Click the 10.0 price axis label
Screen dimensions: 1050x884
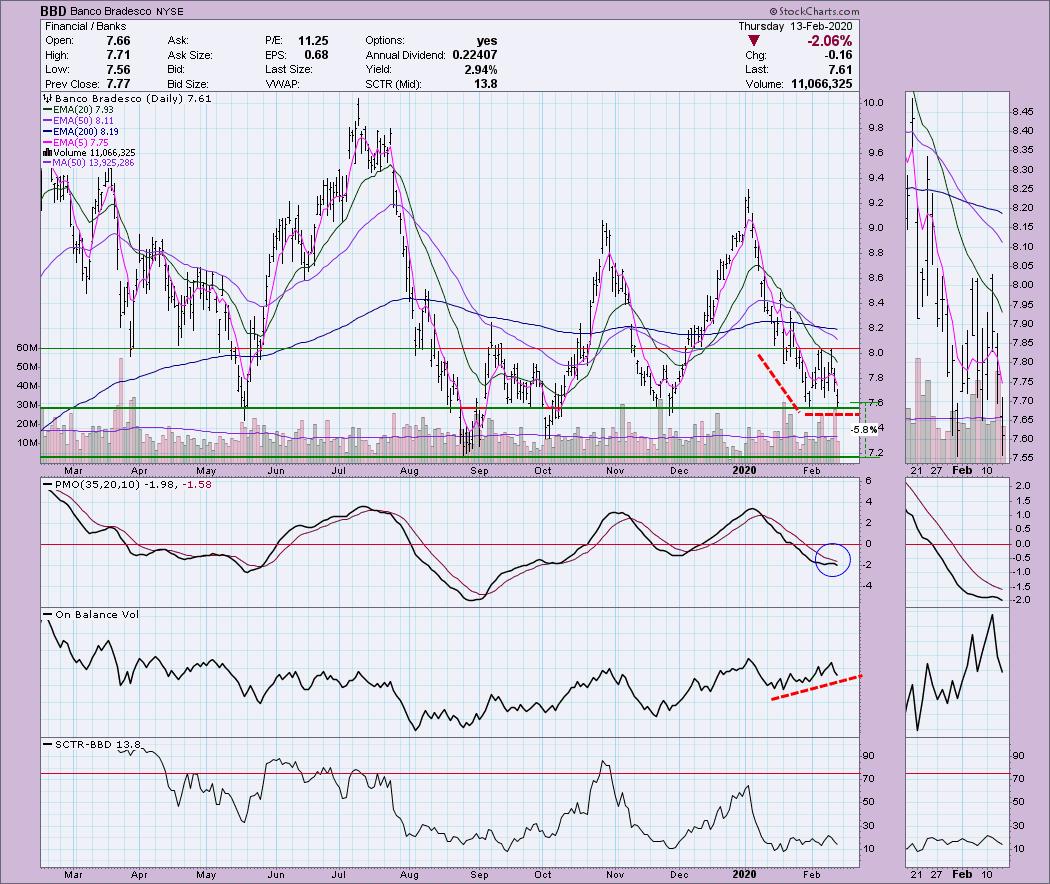click(873, 103)
